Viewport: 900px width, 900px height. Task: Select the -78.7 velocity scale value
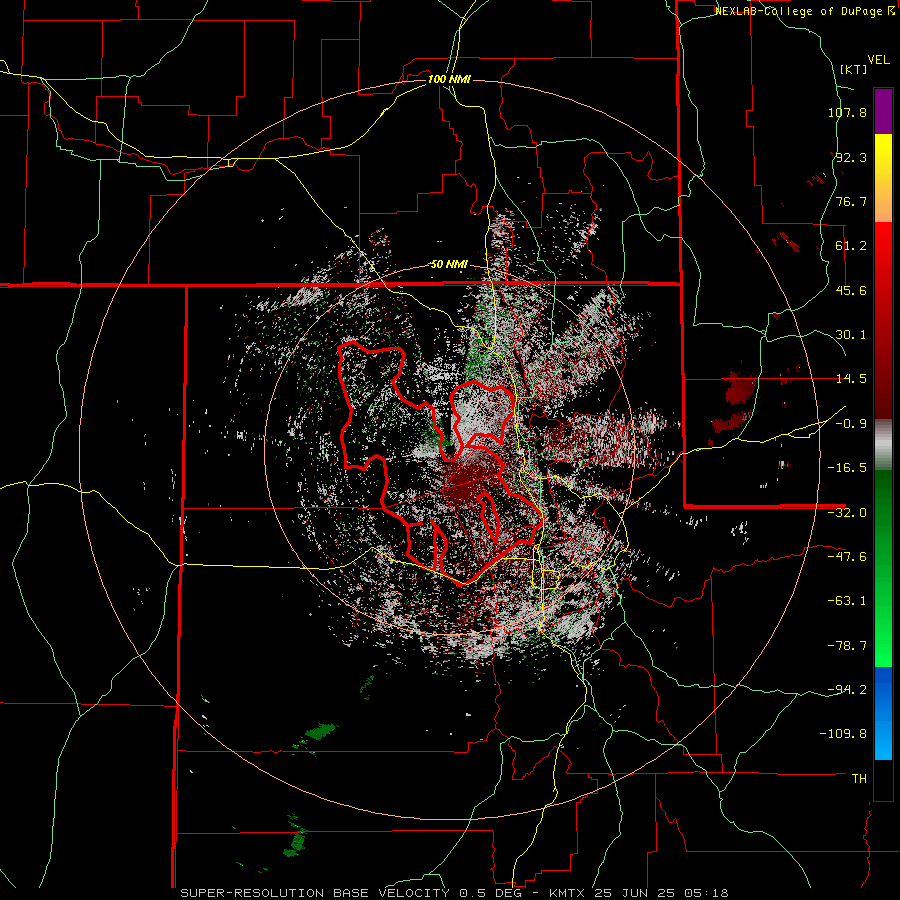click(847, 646)
